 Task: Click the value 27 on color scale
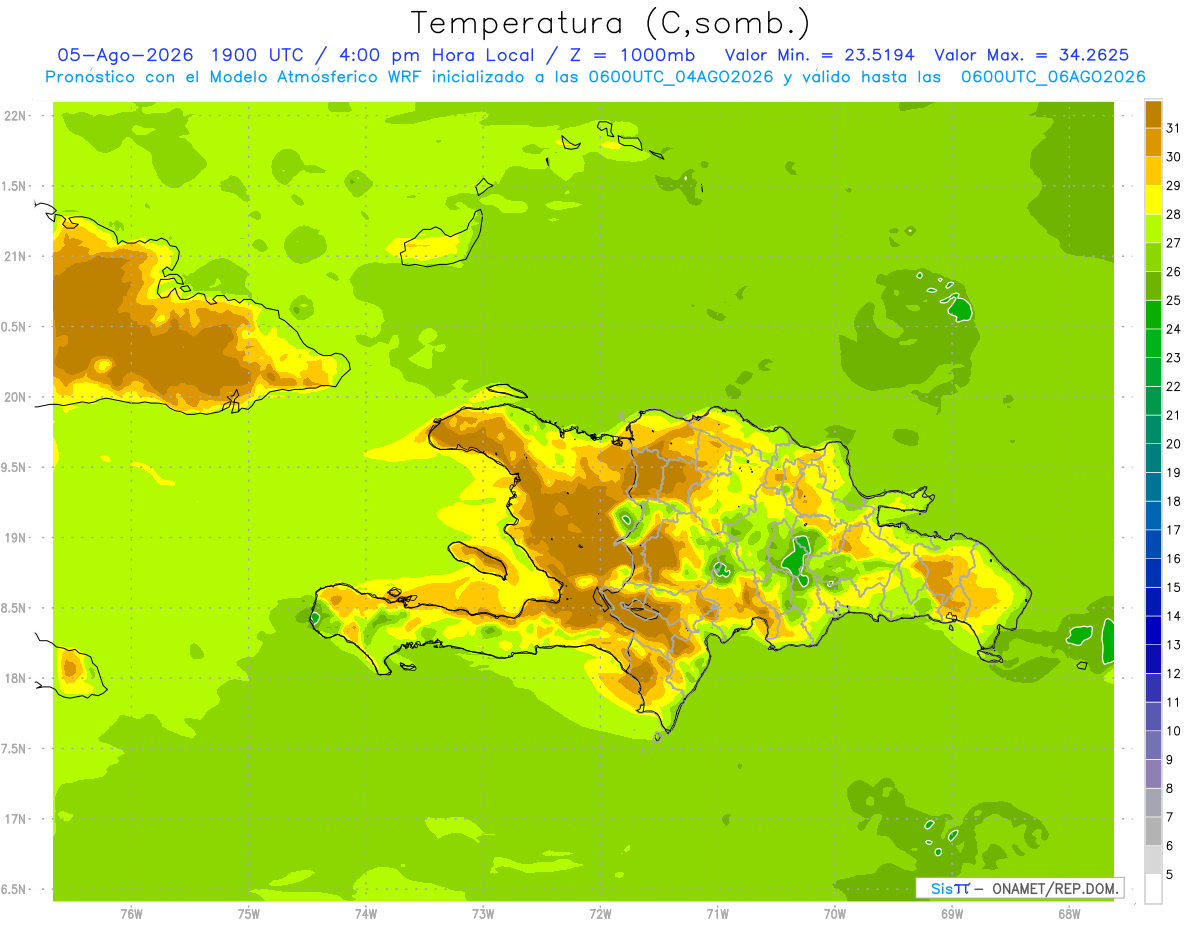[x=1174, y=243]
